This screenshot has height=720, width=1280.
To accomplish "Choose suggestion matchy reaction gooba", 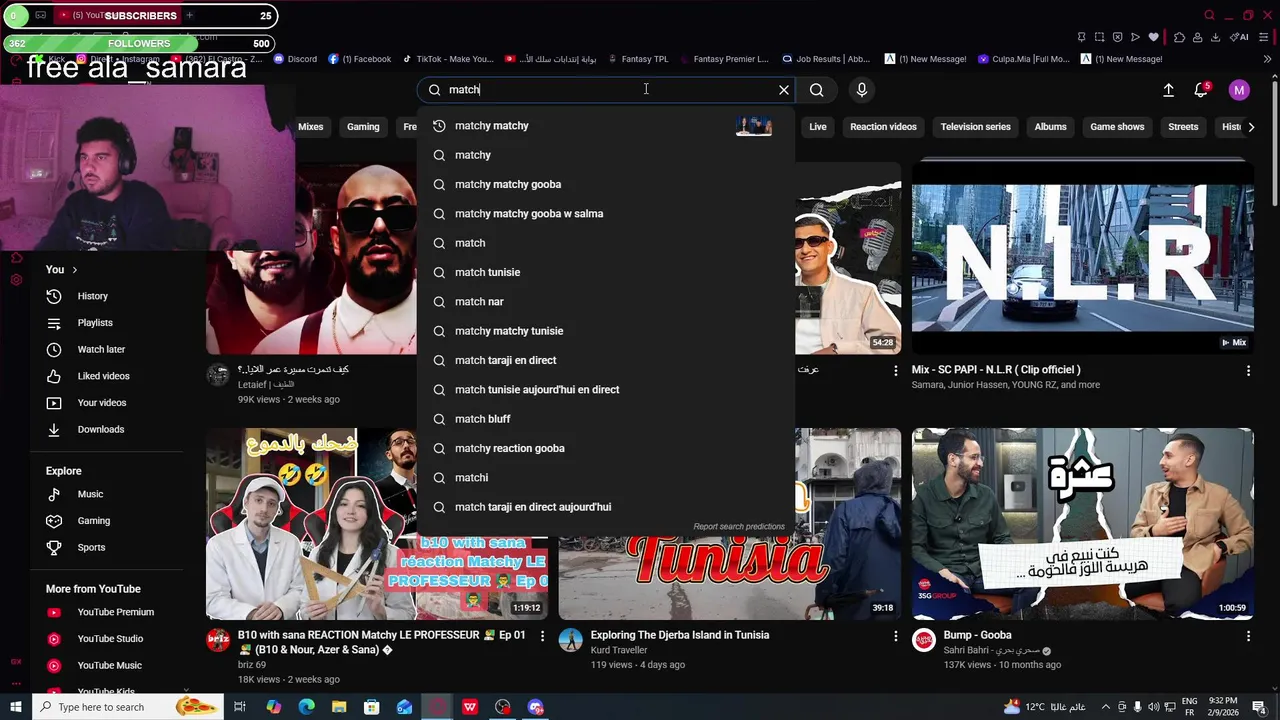I will click(x=606, y=448).
